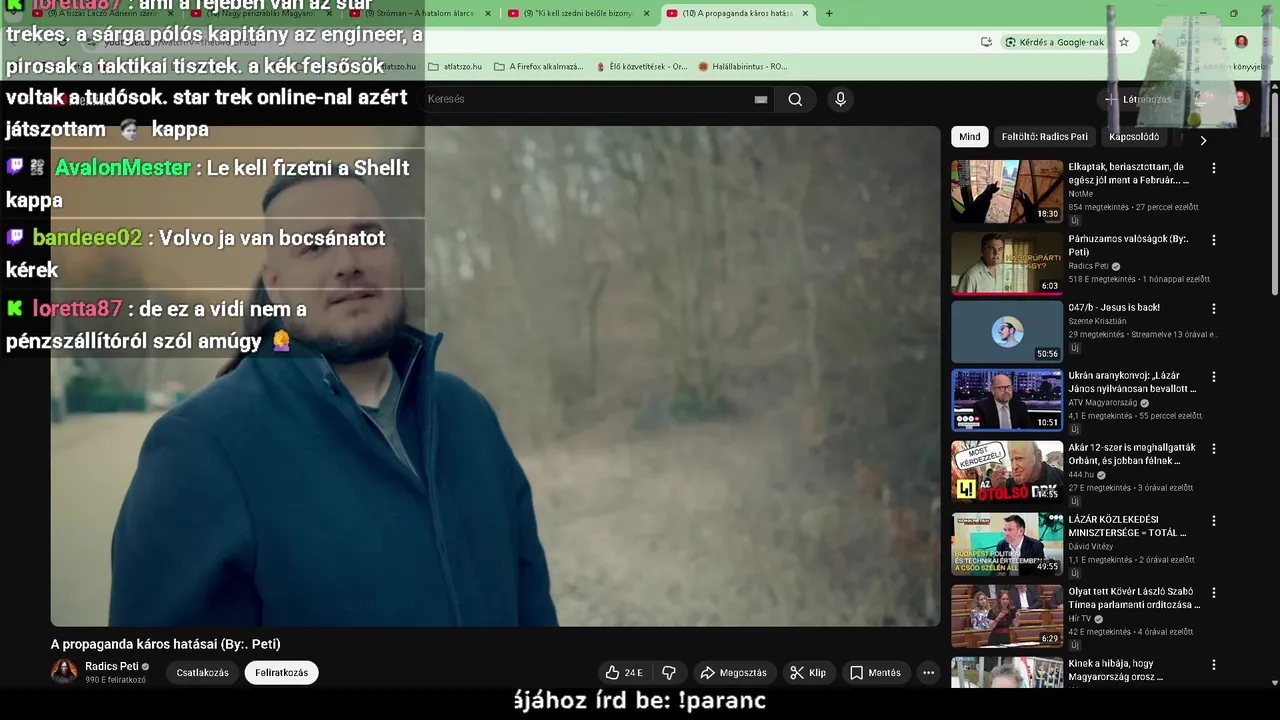Select the Mind filter chip

click(970, 137)
